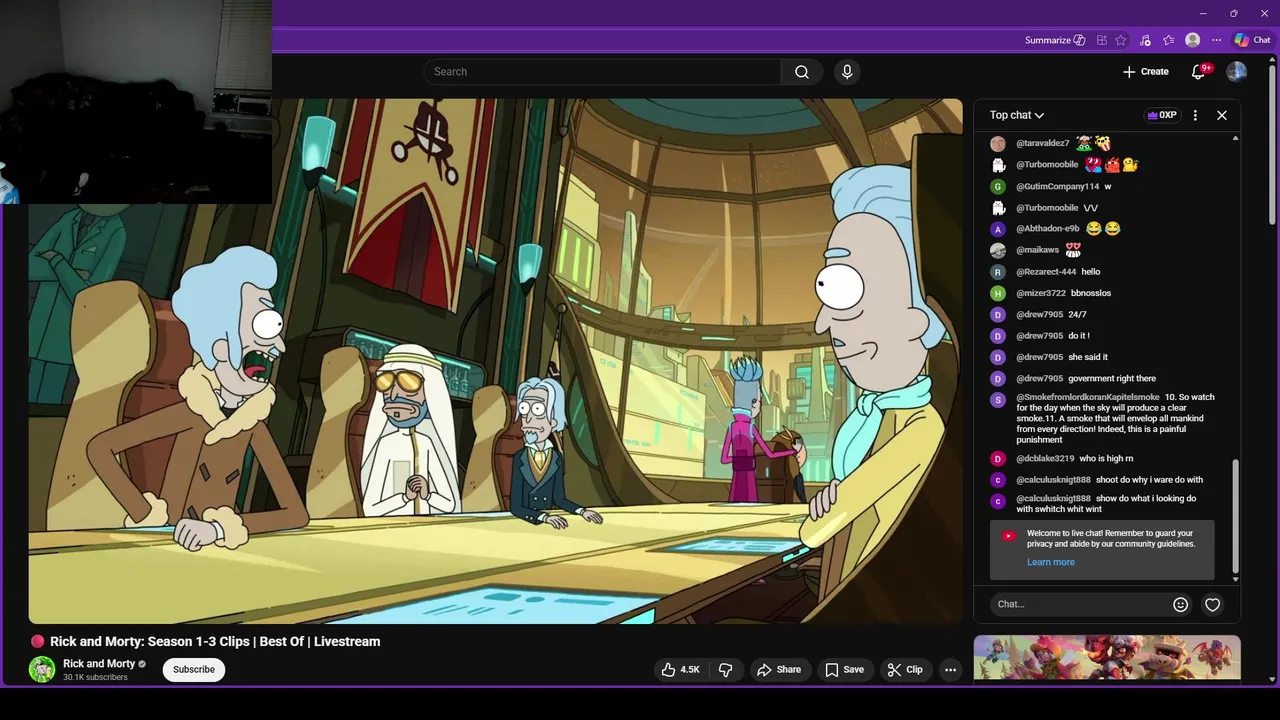The height and width of the screenshot is (720, 1280).
Task: Click the Summarize Copilot button
Action: tap(1055, 40)
